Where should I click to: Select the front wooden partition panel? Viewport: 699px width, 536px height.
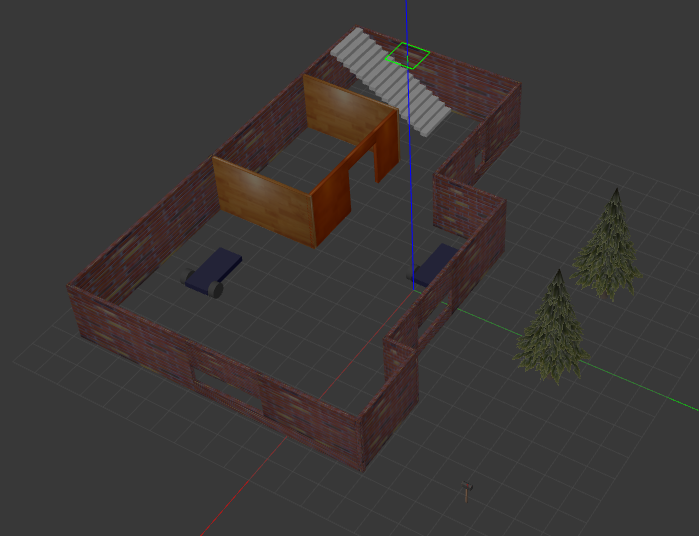coord(264,202)
